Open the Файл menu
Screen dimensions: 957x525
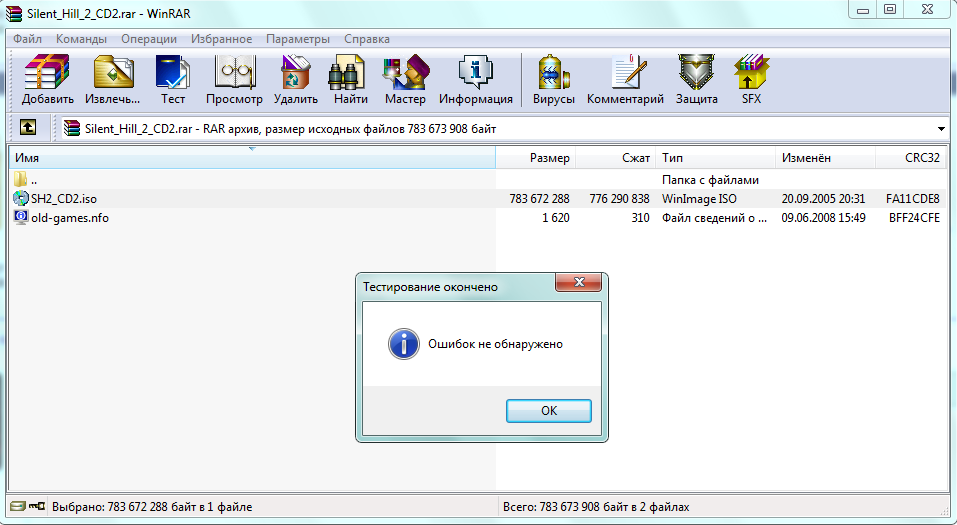27,38
